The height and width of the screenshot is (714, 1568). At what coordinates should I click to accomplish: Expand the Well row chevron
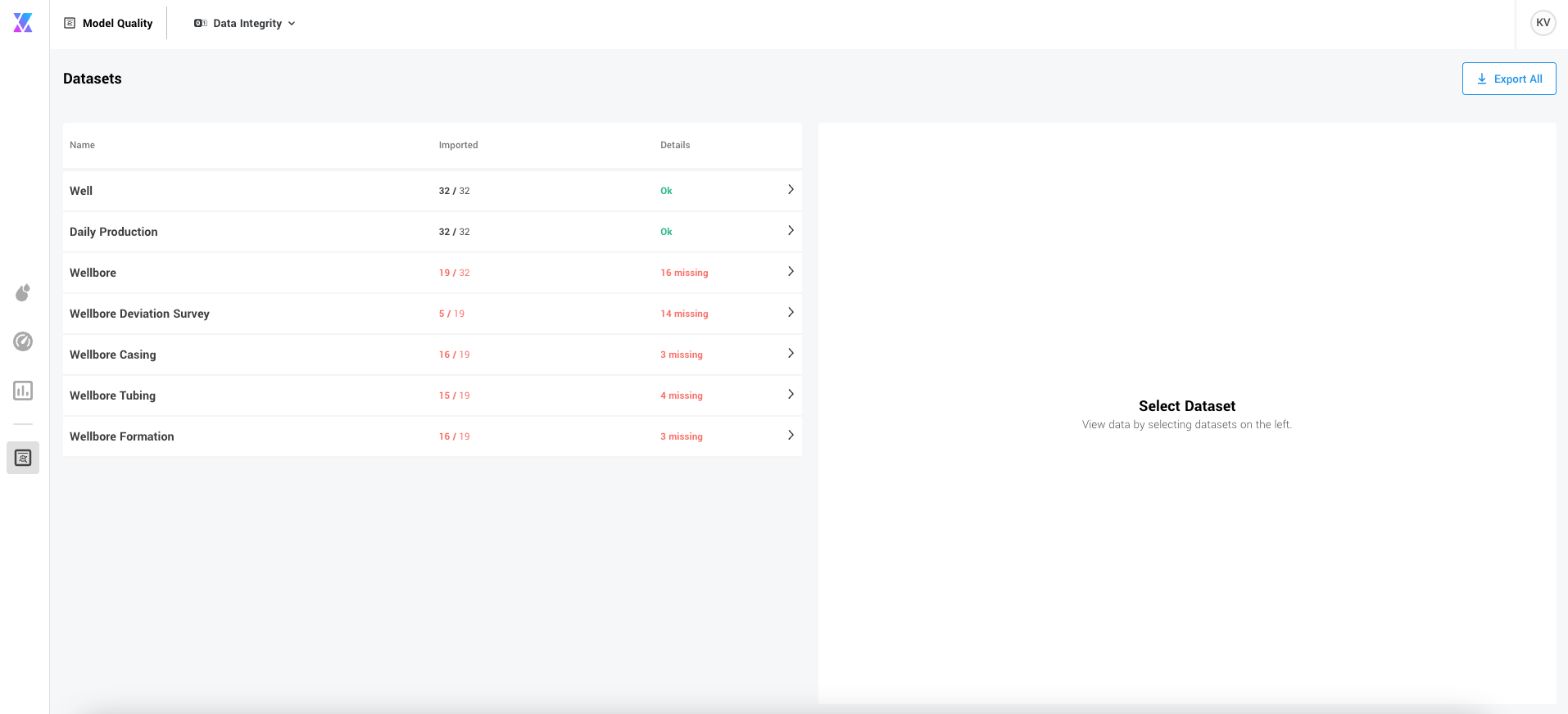[791, 189]
